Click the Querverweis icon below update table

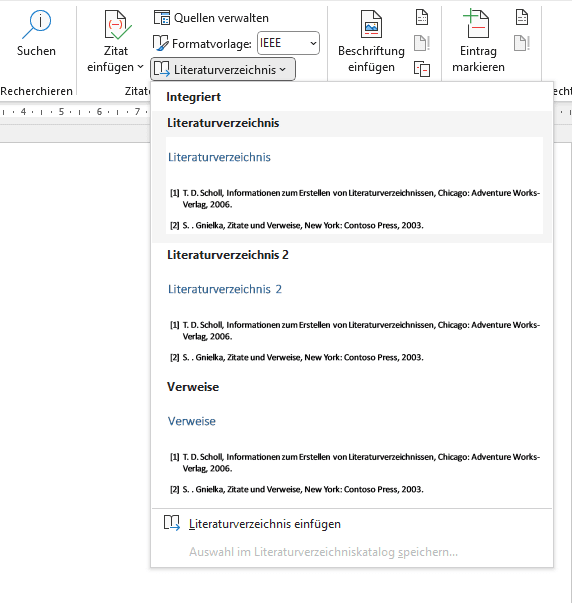point(422,69)
